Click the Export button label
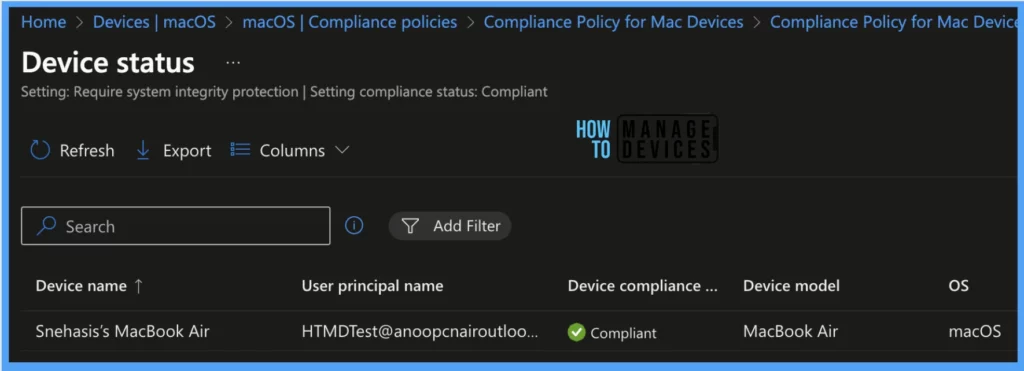1024x371 pixels. coord(187,151)
